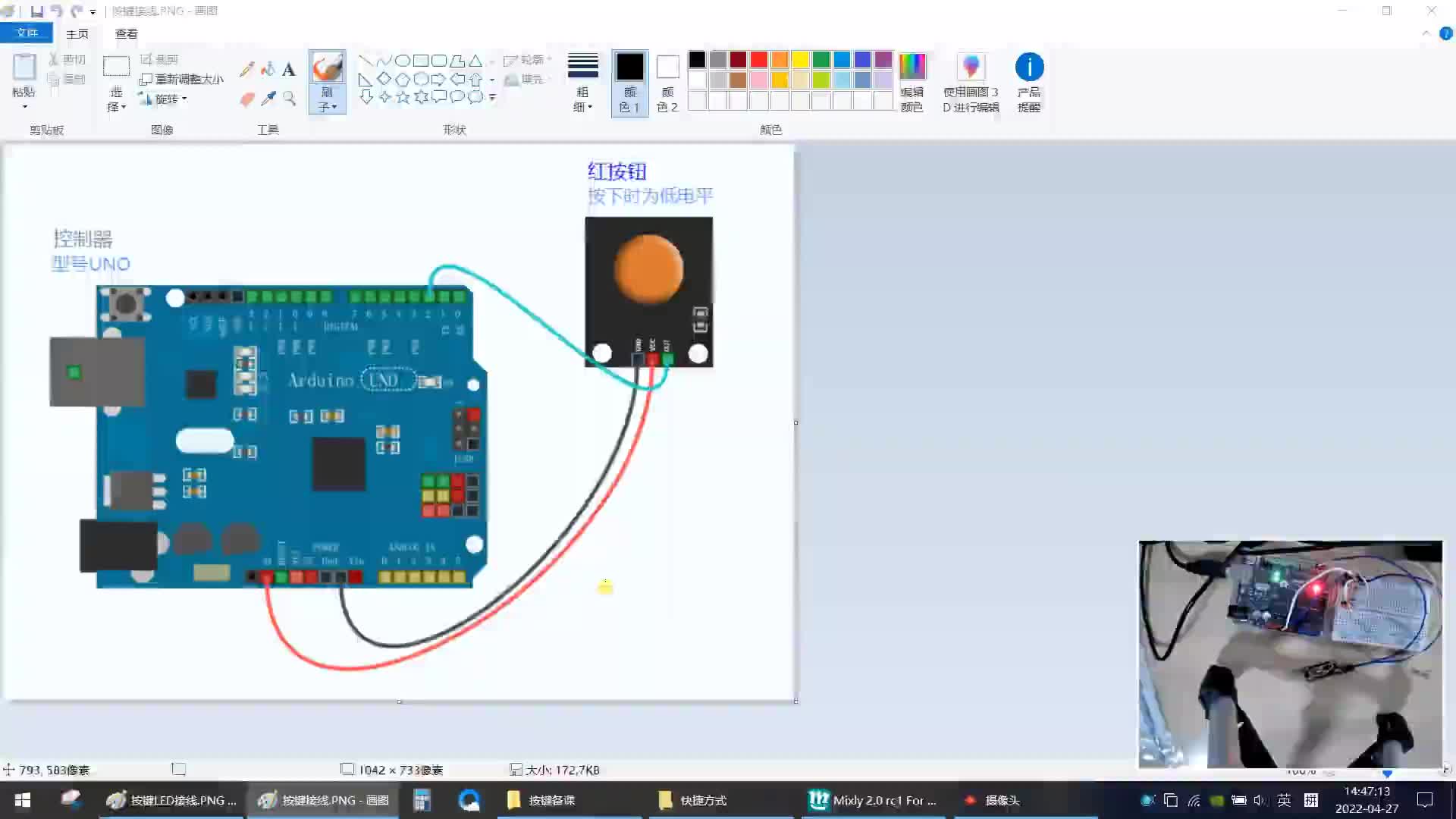Select the Pencil tool
1456x819 pixels.
[x=247, y=69]
